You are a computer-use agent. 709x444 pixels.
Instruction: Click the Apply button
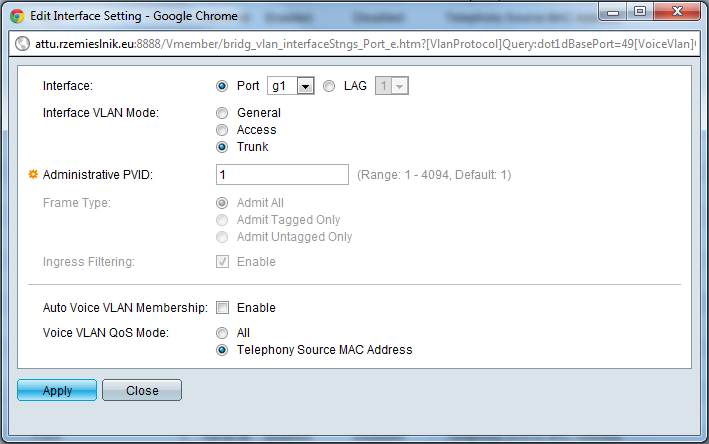pos(57,391)
